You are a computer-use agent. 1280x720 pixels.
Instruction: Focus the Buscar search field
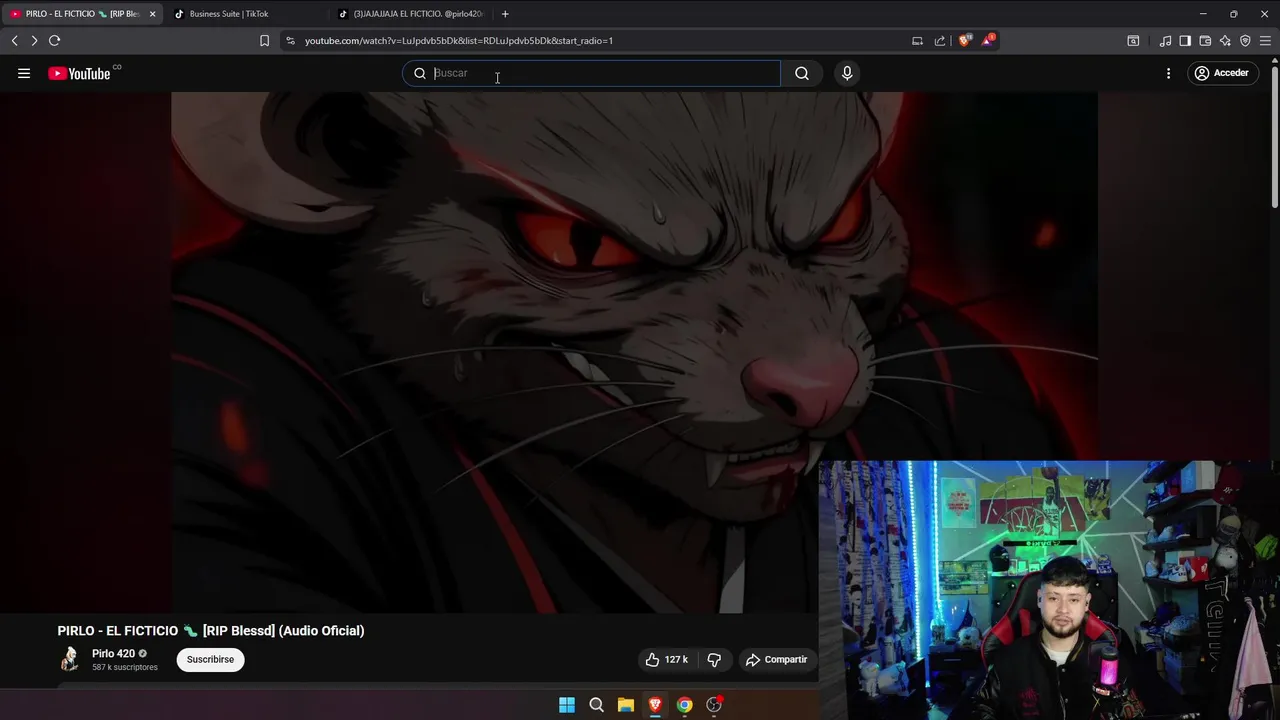point(592,73)
